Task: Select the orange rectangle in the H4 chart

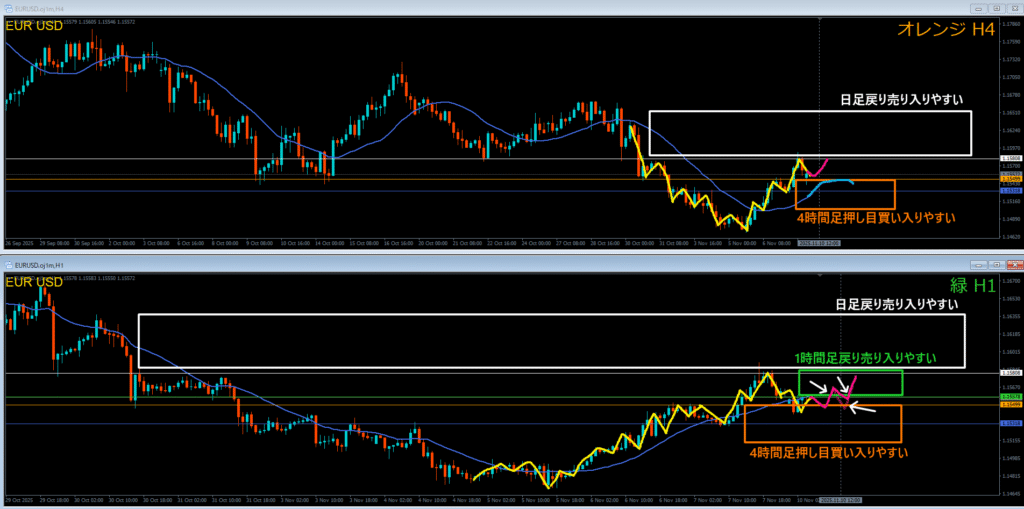Action: point(845,182)
